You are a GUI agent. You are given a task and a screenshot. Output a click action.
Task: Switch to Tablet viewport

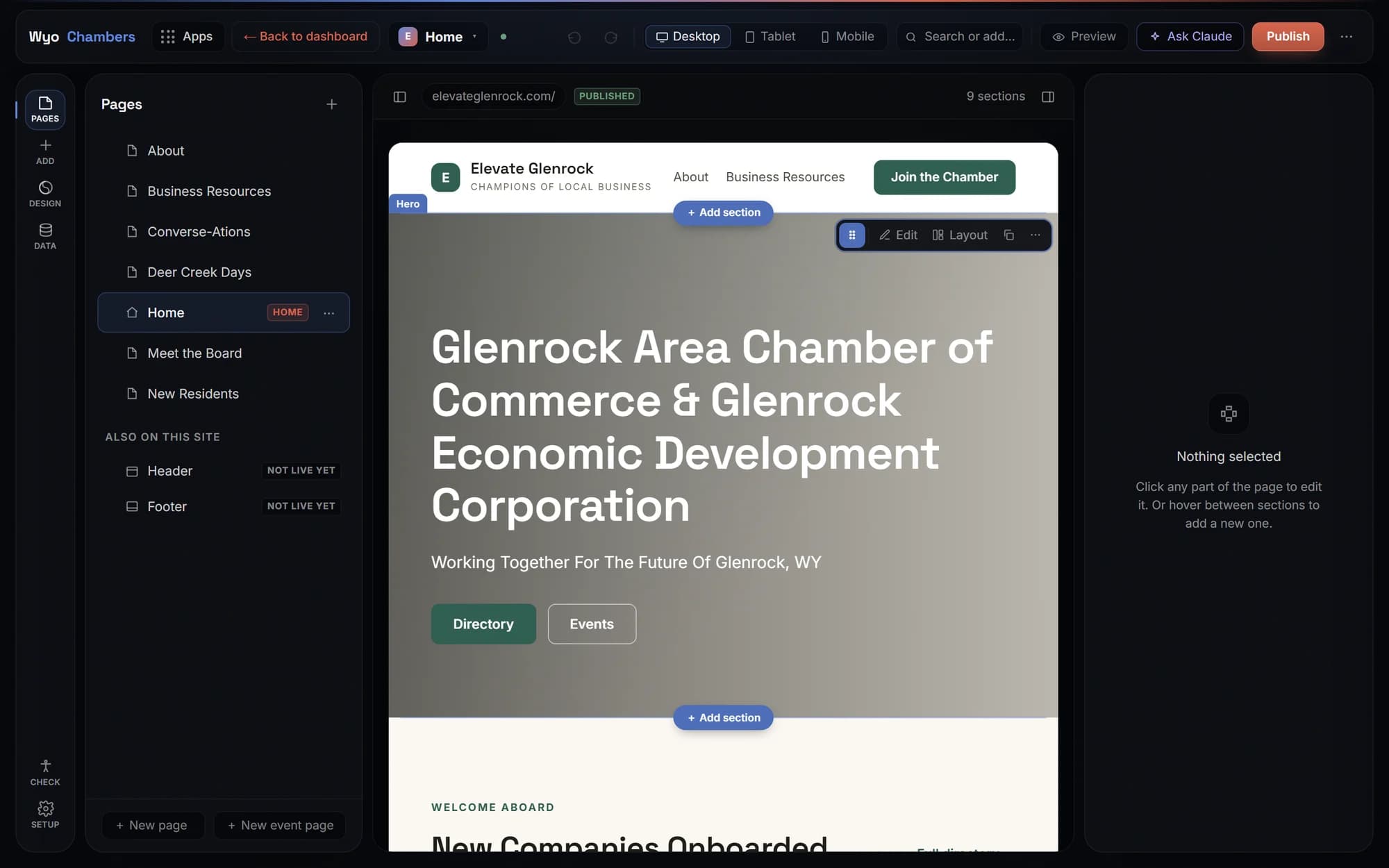(x=770, y=37)
